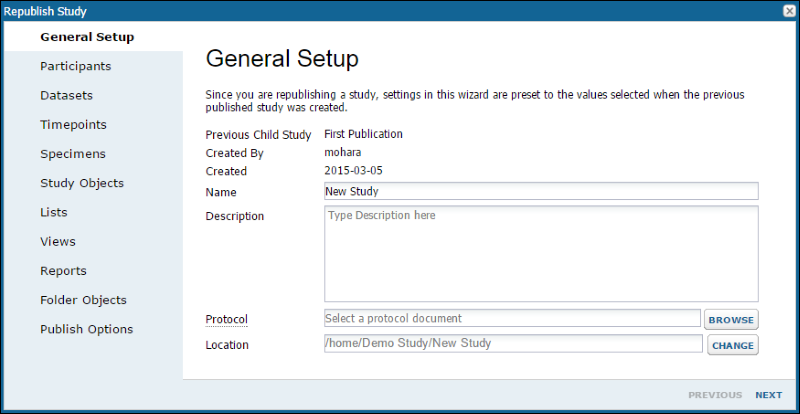Browse for a protocol document
Viewport: 800px width, 414px height.
[731, 320]
